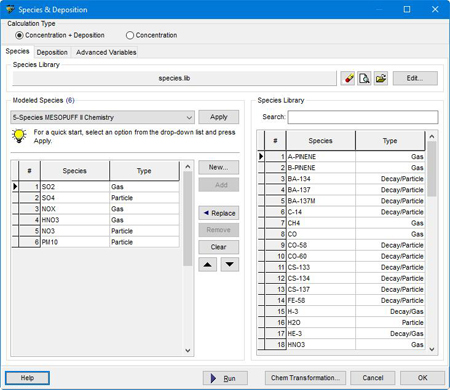Select PM10 row in modeled species
The width and height of the screenshot is (450, 390).
coord(96,242)
